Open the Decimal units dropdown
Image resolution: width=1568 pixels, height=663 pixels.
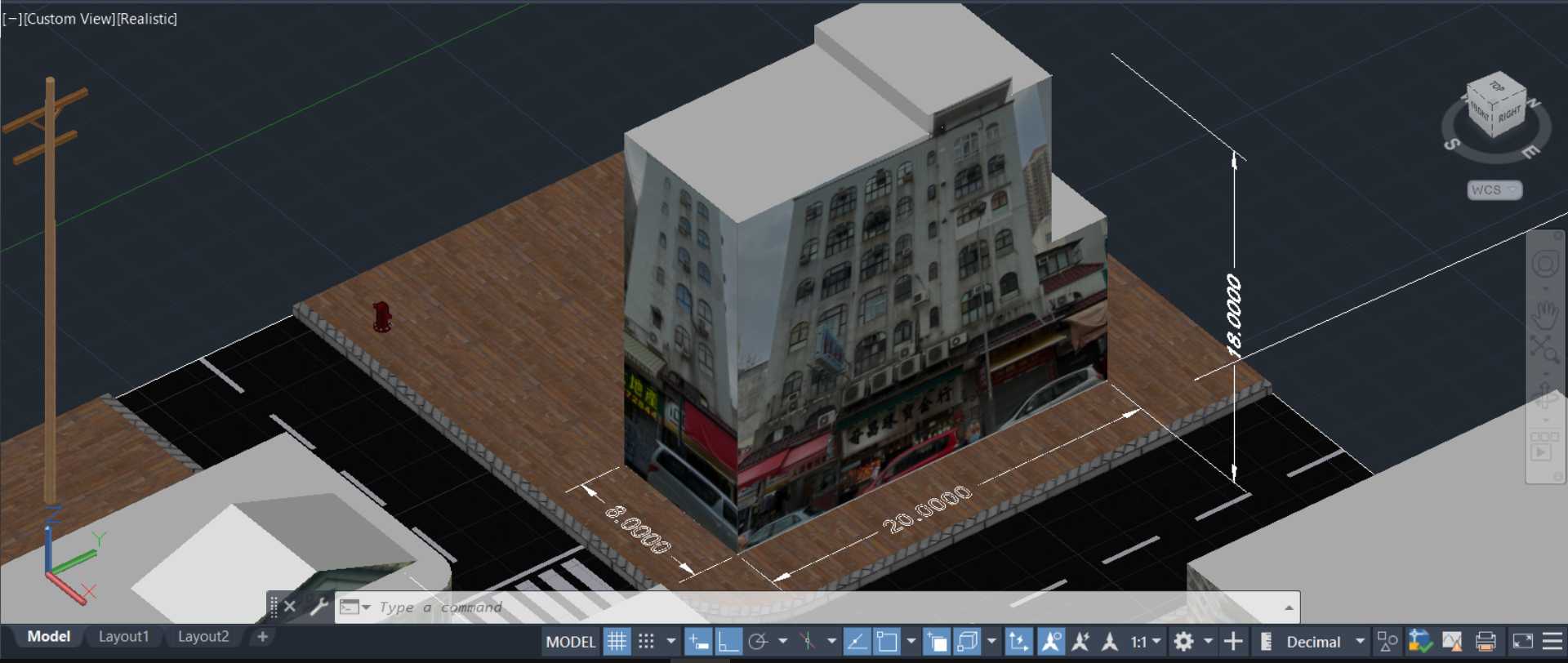click(1325, 642)
